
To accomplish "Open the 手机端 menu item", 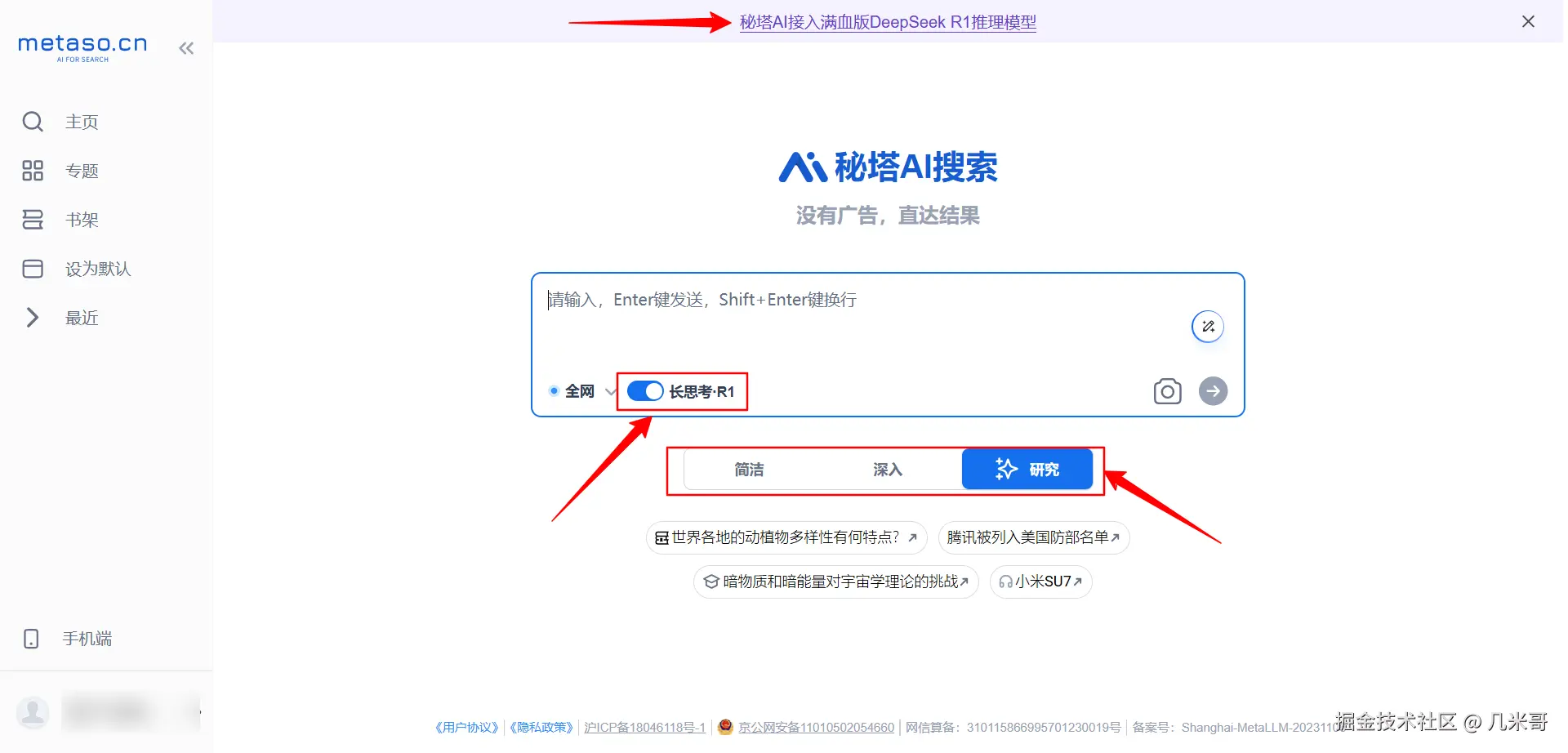I will tap(87, 639).
